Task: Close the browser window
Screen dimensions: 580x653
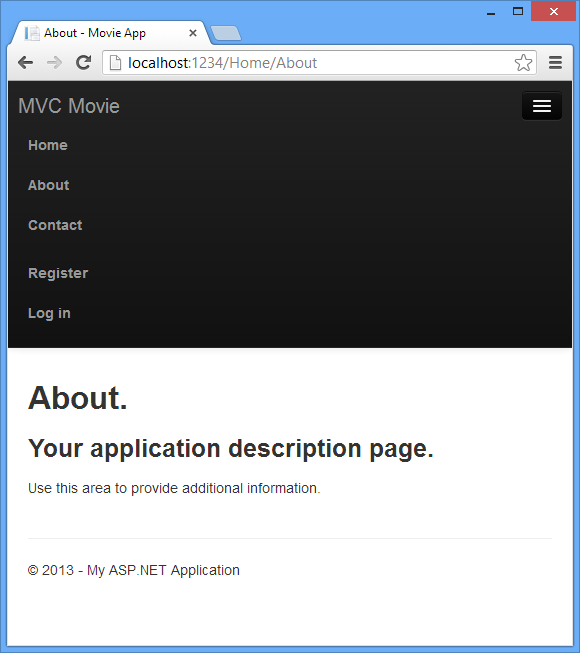Action: point(554,11)
